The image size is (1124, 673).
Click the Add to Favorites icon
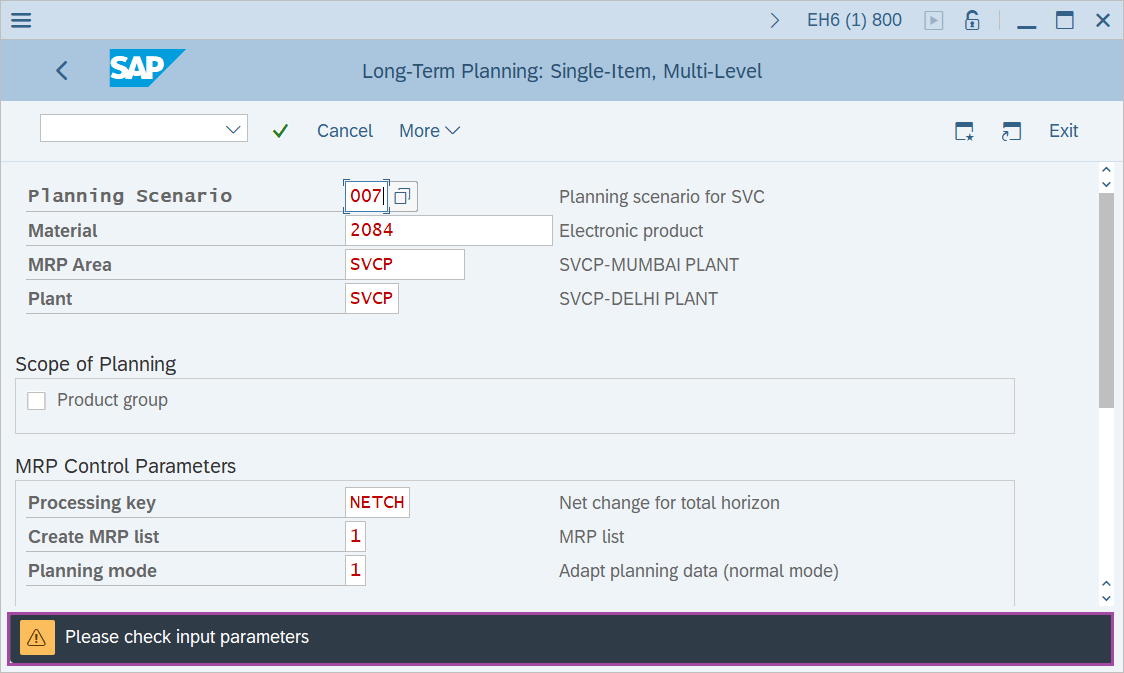coord(963,130)
